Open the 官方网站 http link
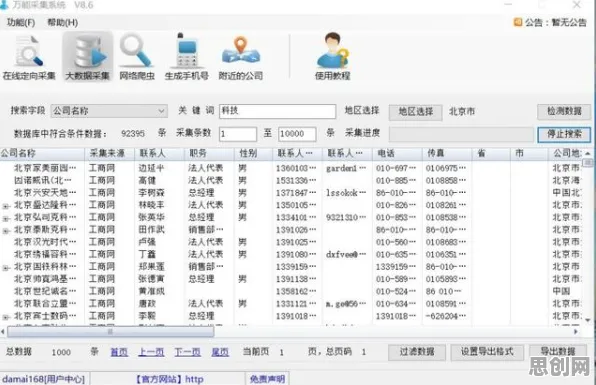 (x=170, y=379)
